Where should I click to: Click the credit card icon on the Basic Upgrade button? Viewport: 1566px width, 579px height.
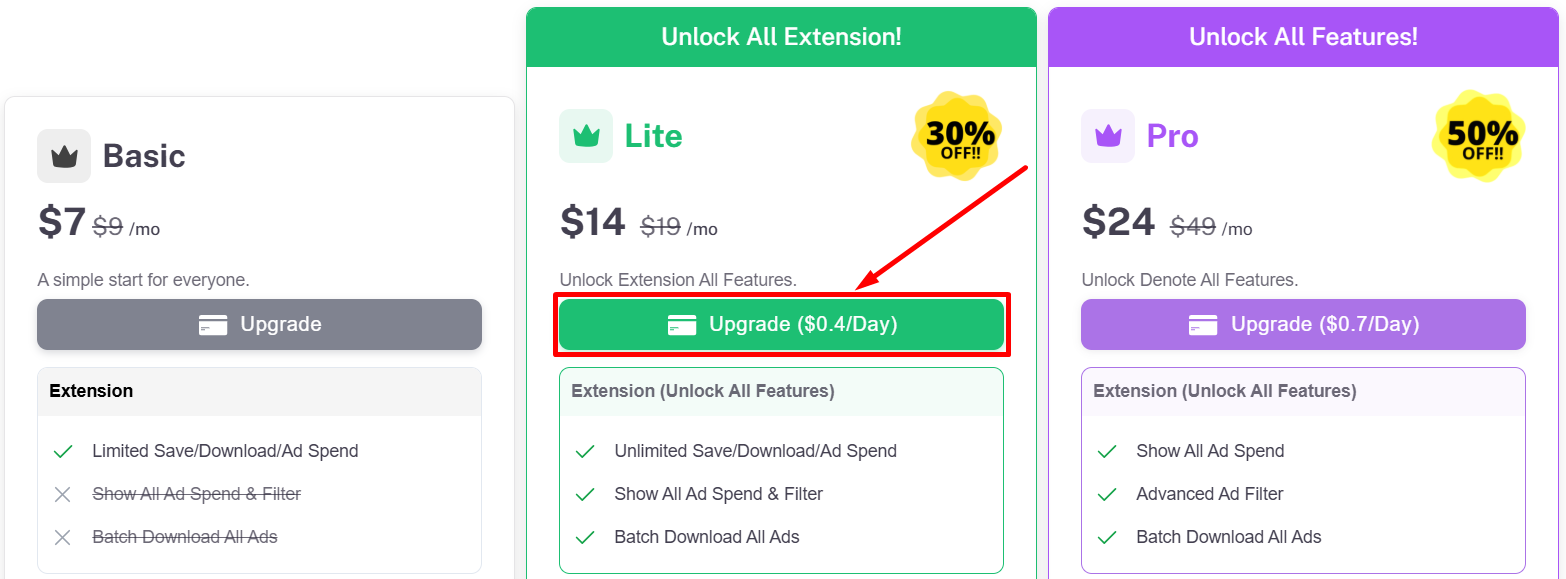(213, 325)
